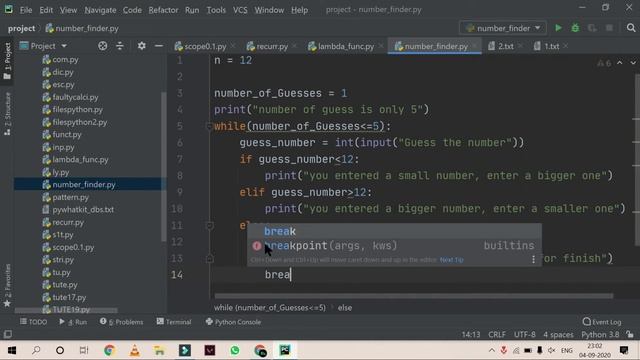Hide the Project panel with minus icon
This screenshot has width=640, height=360.
pyautogui.click(x=159, y=46)
